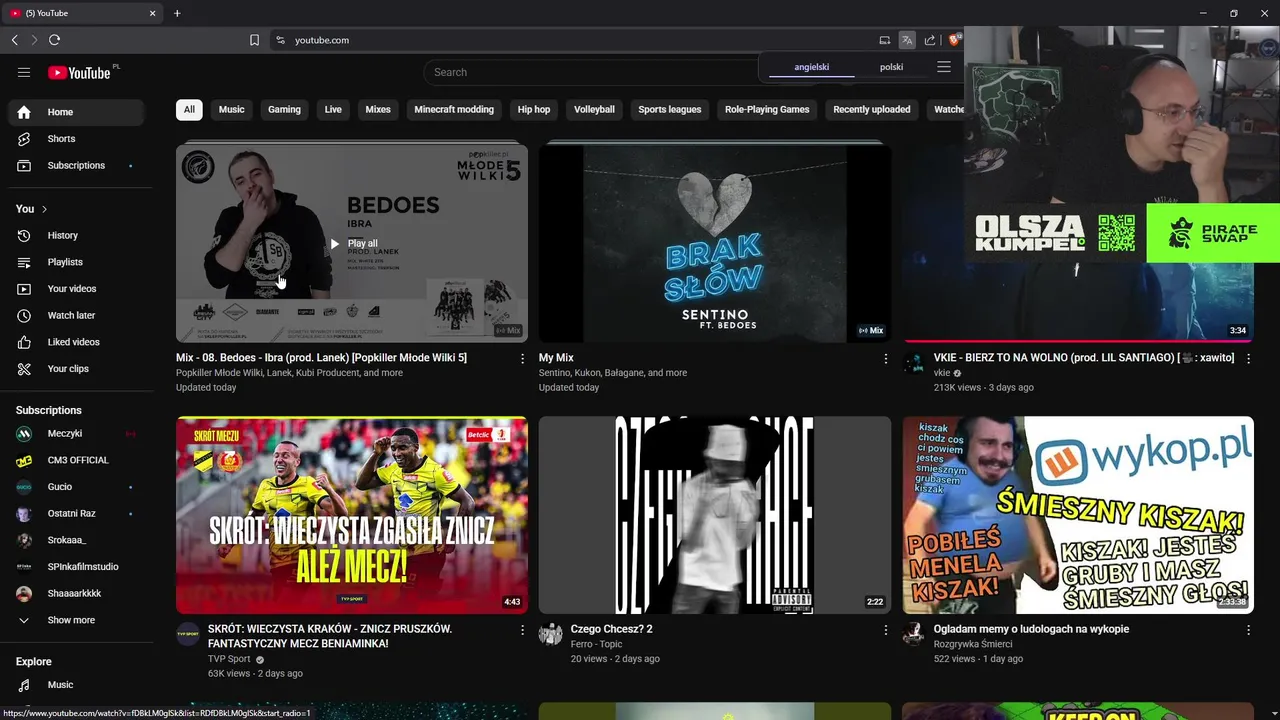The image size is (1280, 720).
Task: Open the CM3 OFFICIAL subscription channel
Action: click(x=80, y=460)
